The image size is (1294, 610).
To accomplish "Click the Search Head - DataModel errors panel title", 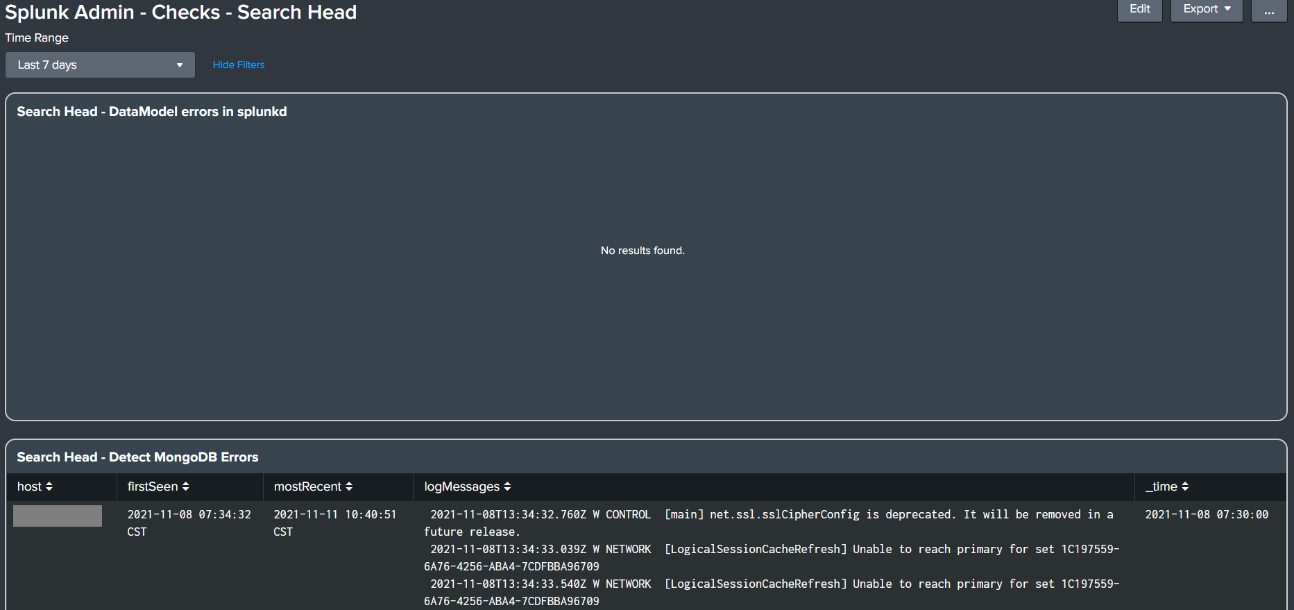I will pos(152,112).
